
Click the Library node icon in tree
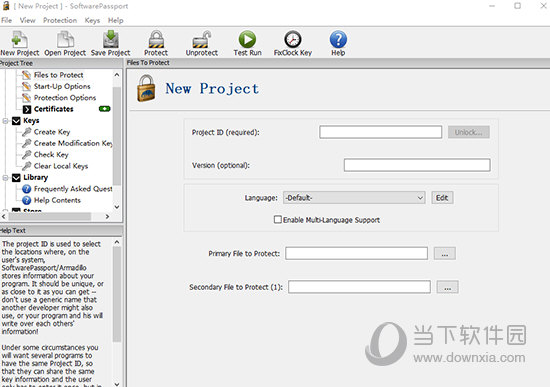(16, 178)
